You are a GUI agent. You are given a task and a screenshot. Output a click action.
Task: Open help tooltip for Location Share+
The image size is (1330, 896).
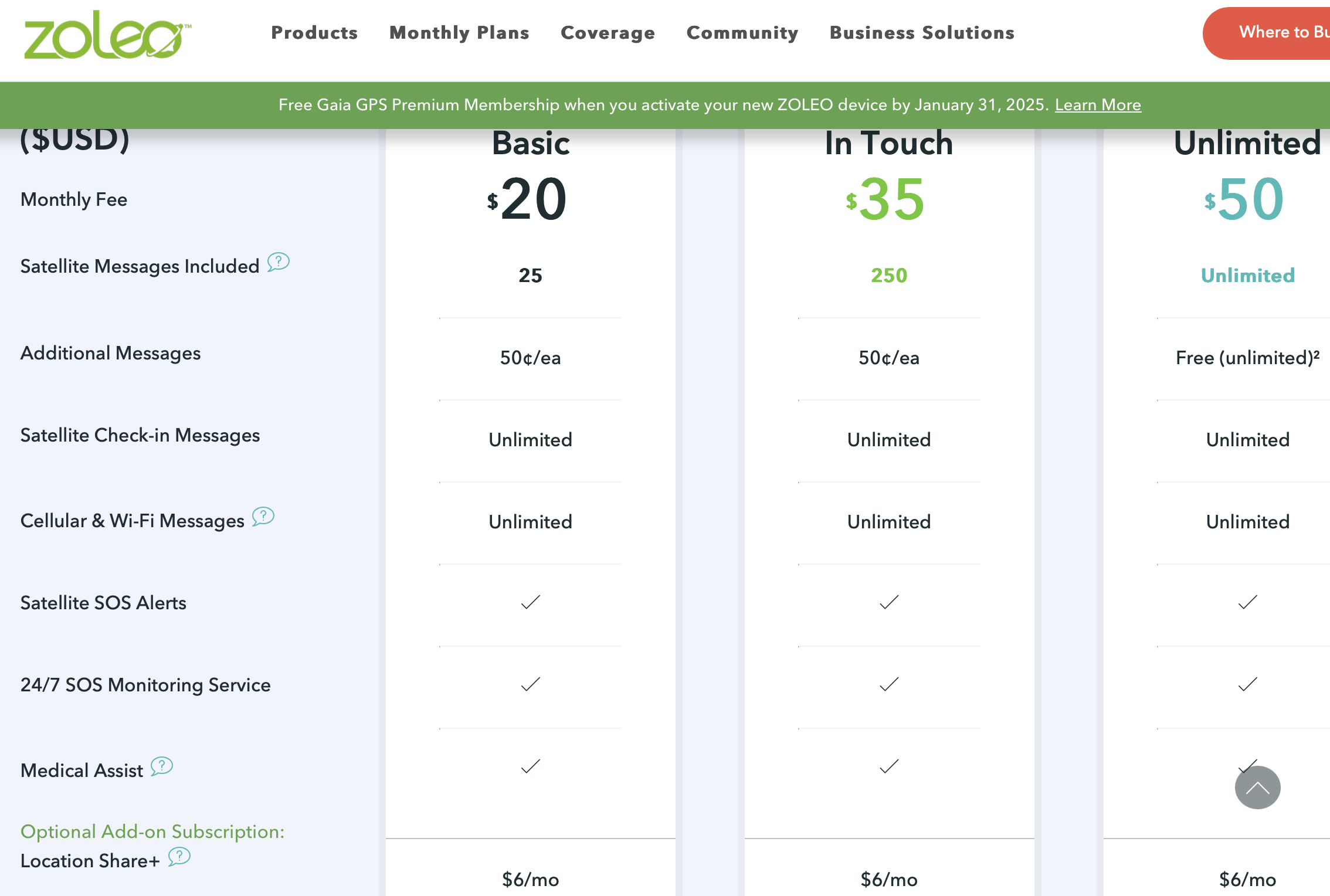[x=179, y=857]
